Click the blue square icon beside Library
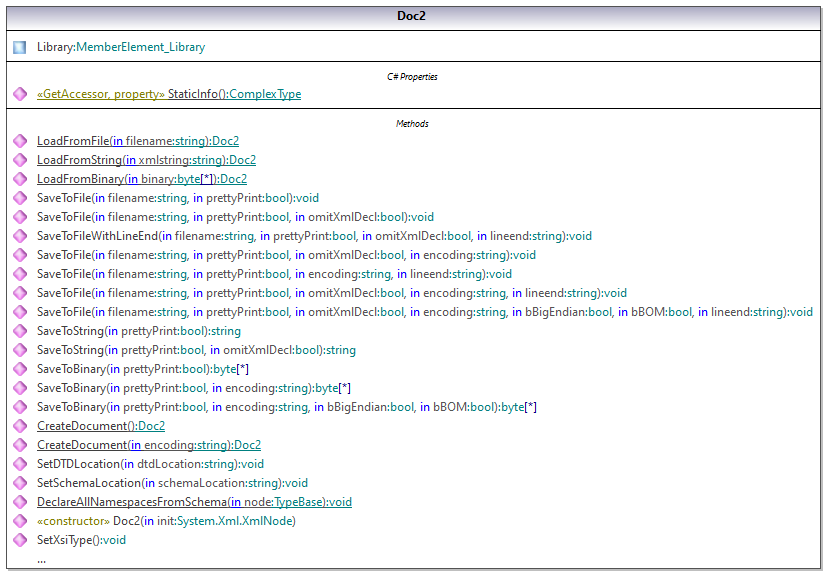 (20, 47)
